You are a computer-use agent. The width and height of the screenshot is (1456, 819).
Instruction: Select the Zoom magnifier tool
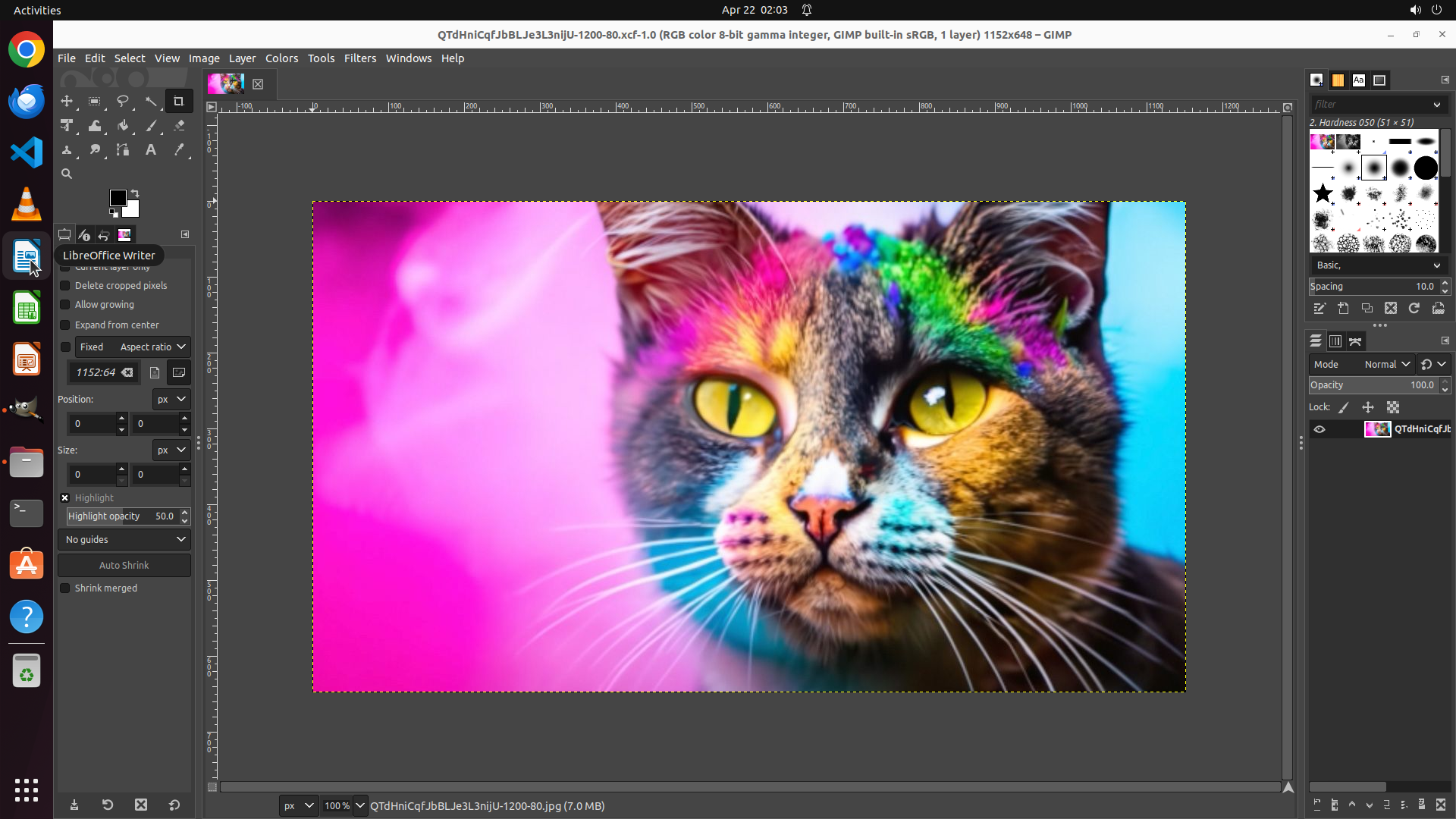(67, 174)
